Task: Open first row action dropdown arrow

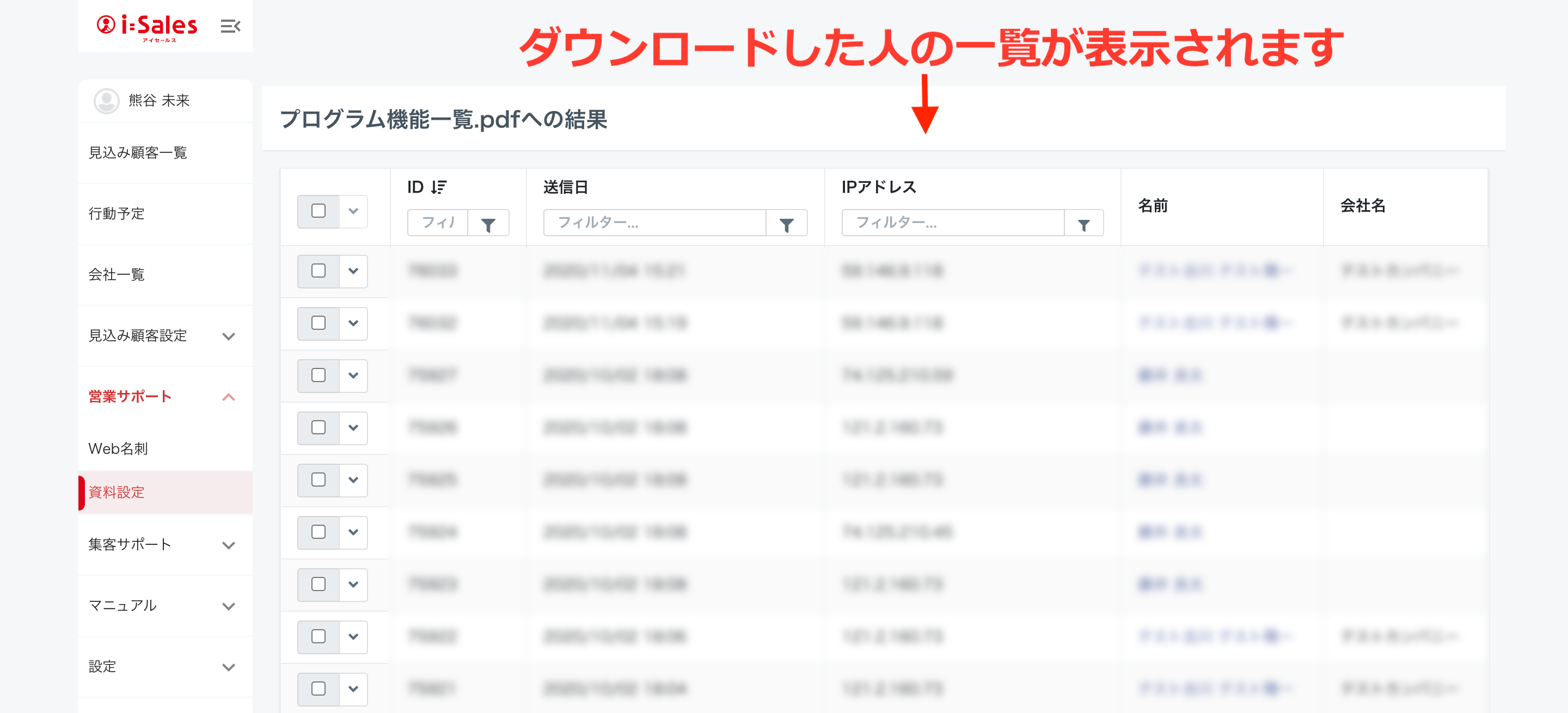Action: (x=353, y=271)
